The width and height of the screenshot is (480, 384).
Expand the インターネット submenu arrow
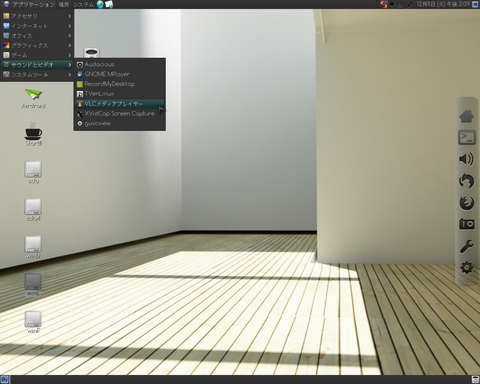point(69,26)
